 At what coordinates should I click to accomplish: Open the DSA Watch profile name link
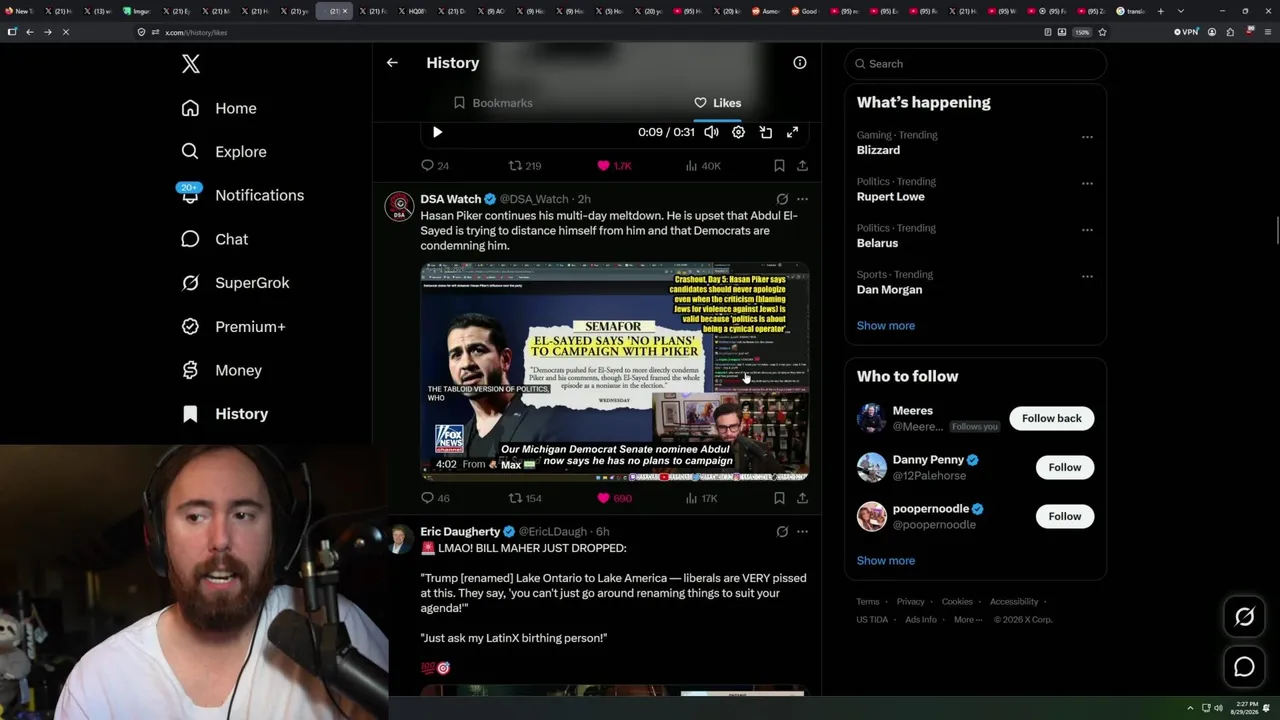(x=451, y=199)
